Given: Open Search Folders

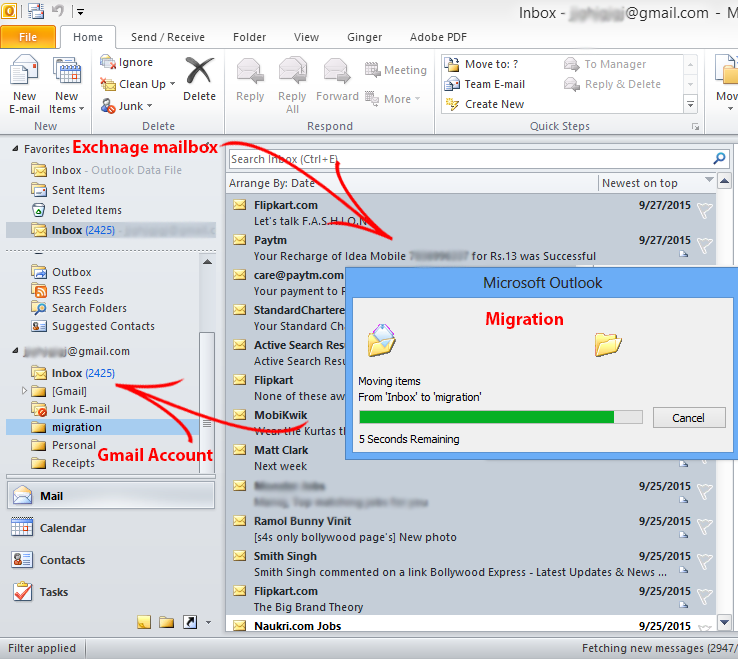Looking at the screenshot, I should (79, 308).
